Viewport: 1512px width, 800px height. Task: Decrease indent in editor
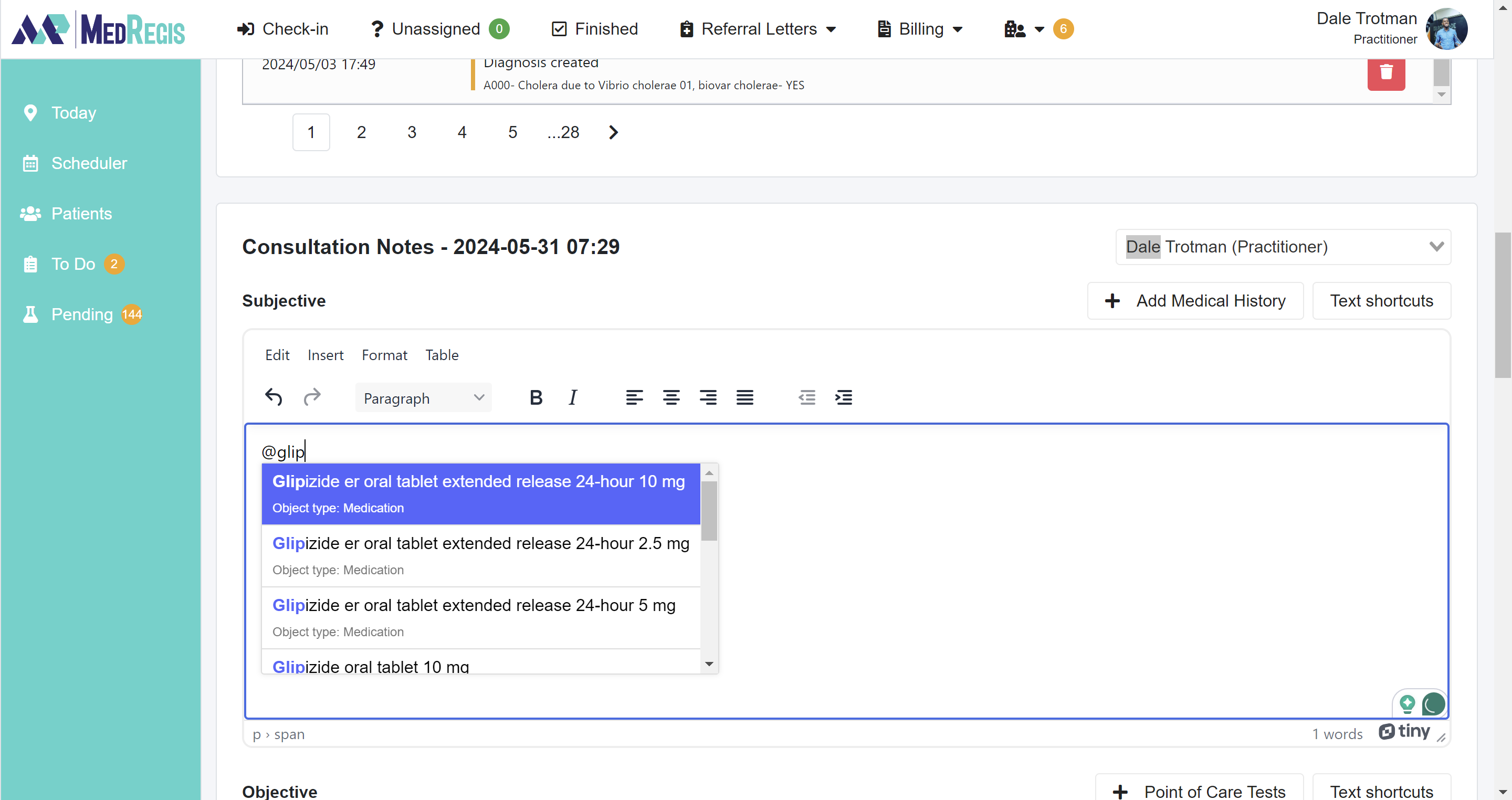tap(806, 397)
